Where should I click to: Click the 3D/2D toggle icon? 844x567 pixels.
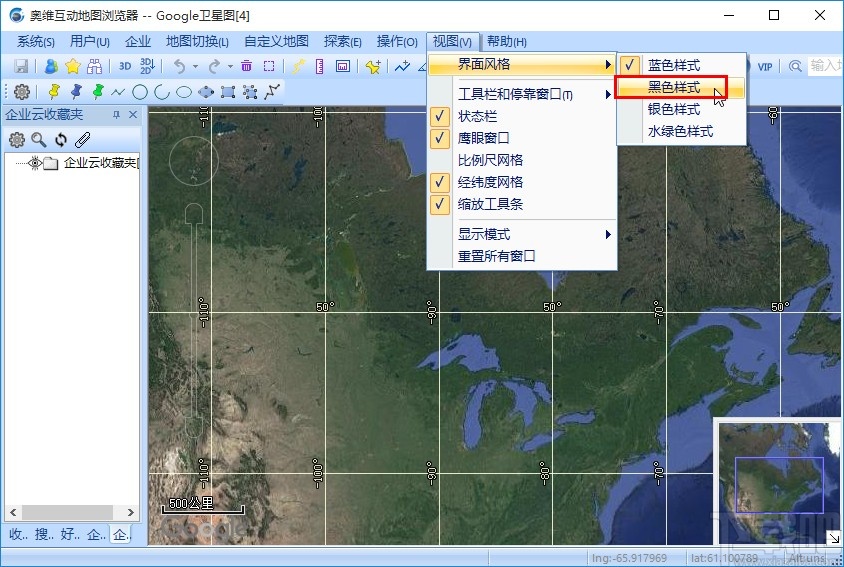point(147,66)
